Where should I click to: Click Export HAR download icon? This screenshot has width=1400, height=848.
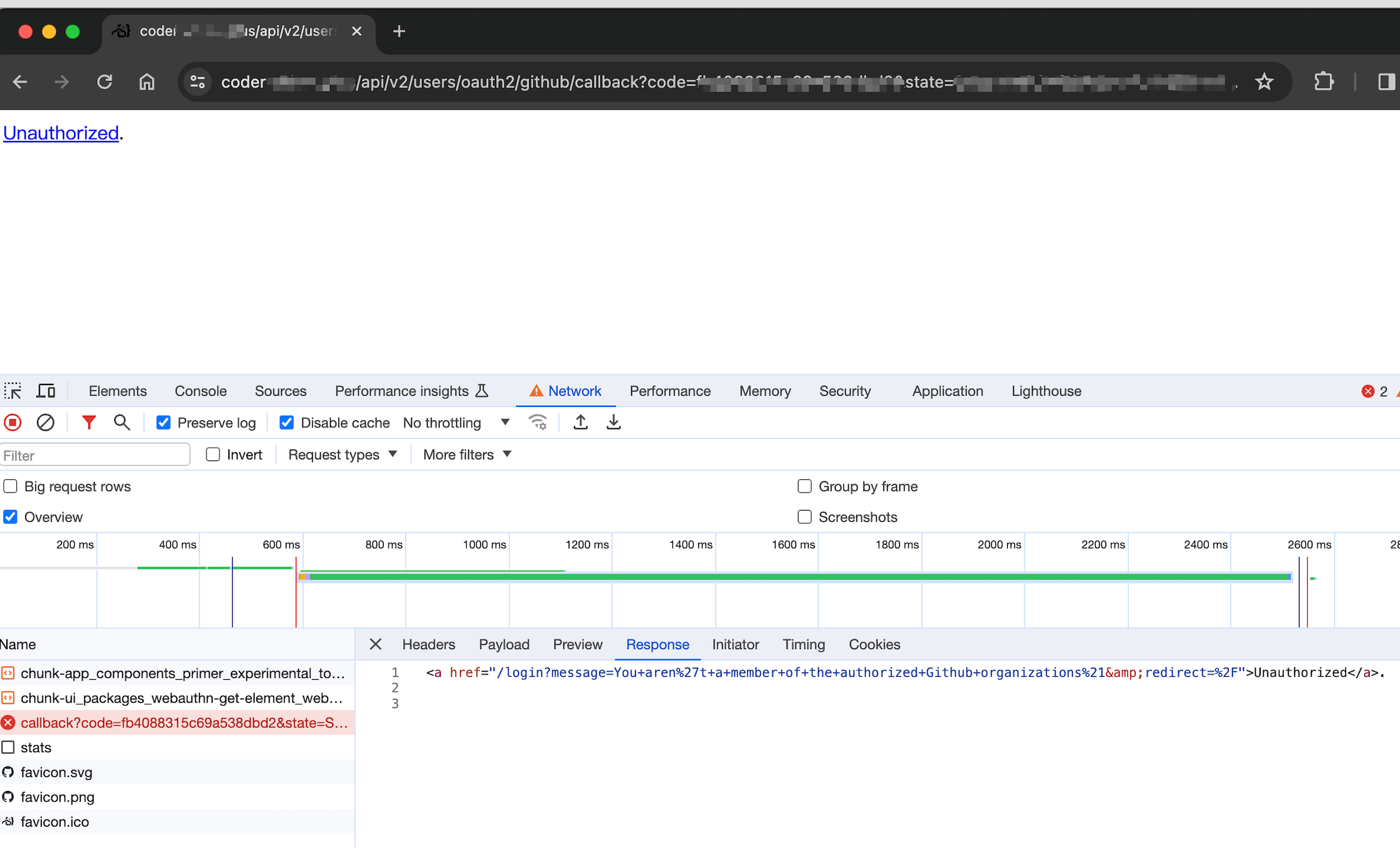click(613, 423)
